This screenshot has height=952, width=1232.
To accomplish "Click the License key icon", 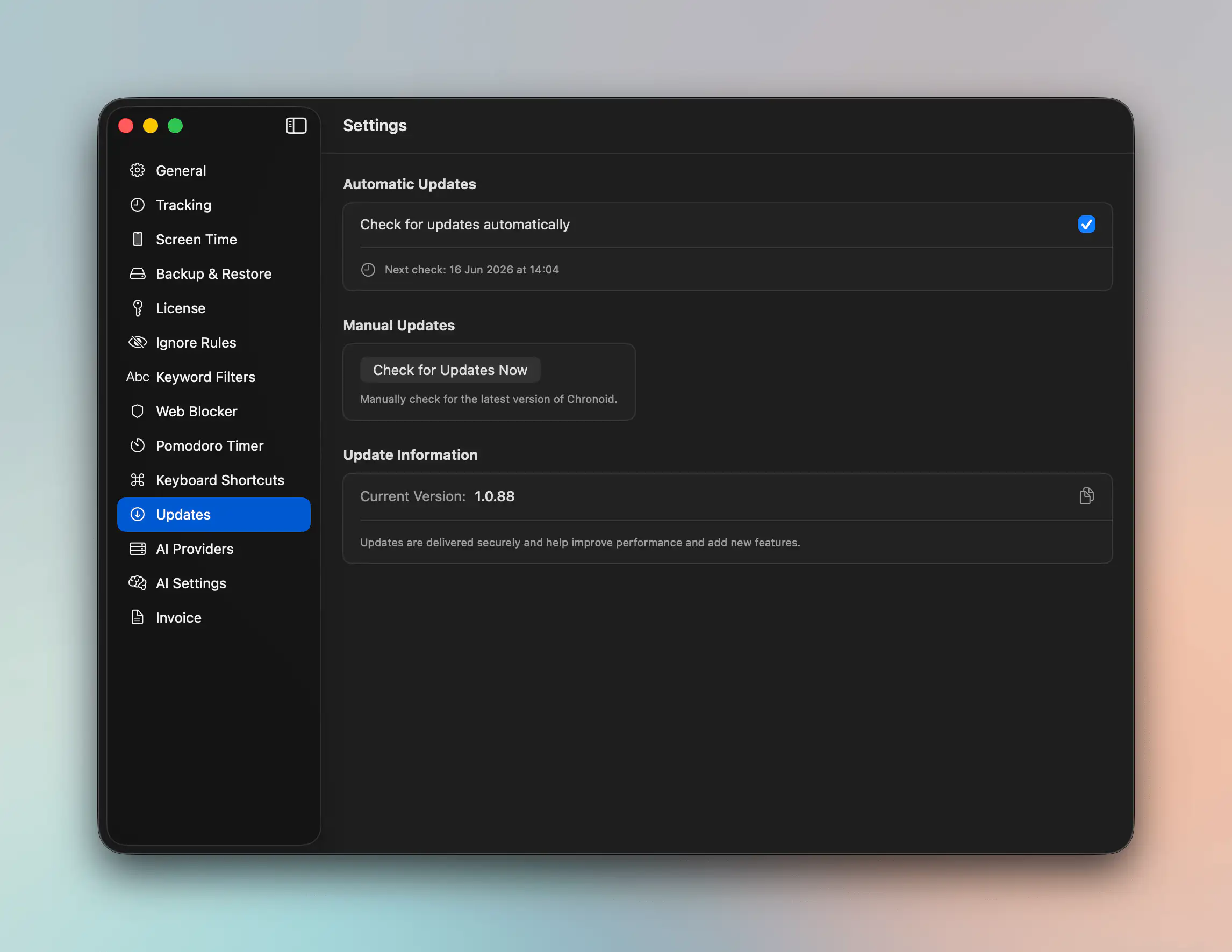I will pos(138,308).
